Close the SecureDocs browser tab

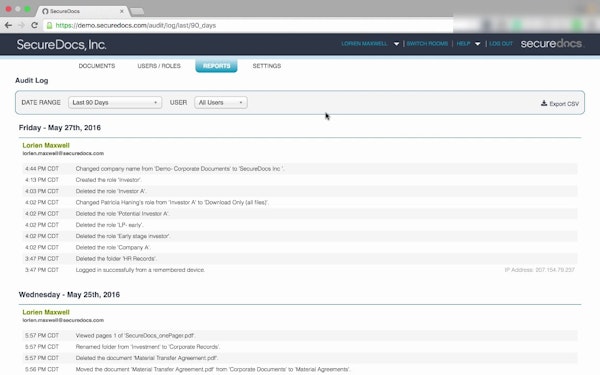122,11
